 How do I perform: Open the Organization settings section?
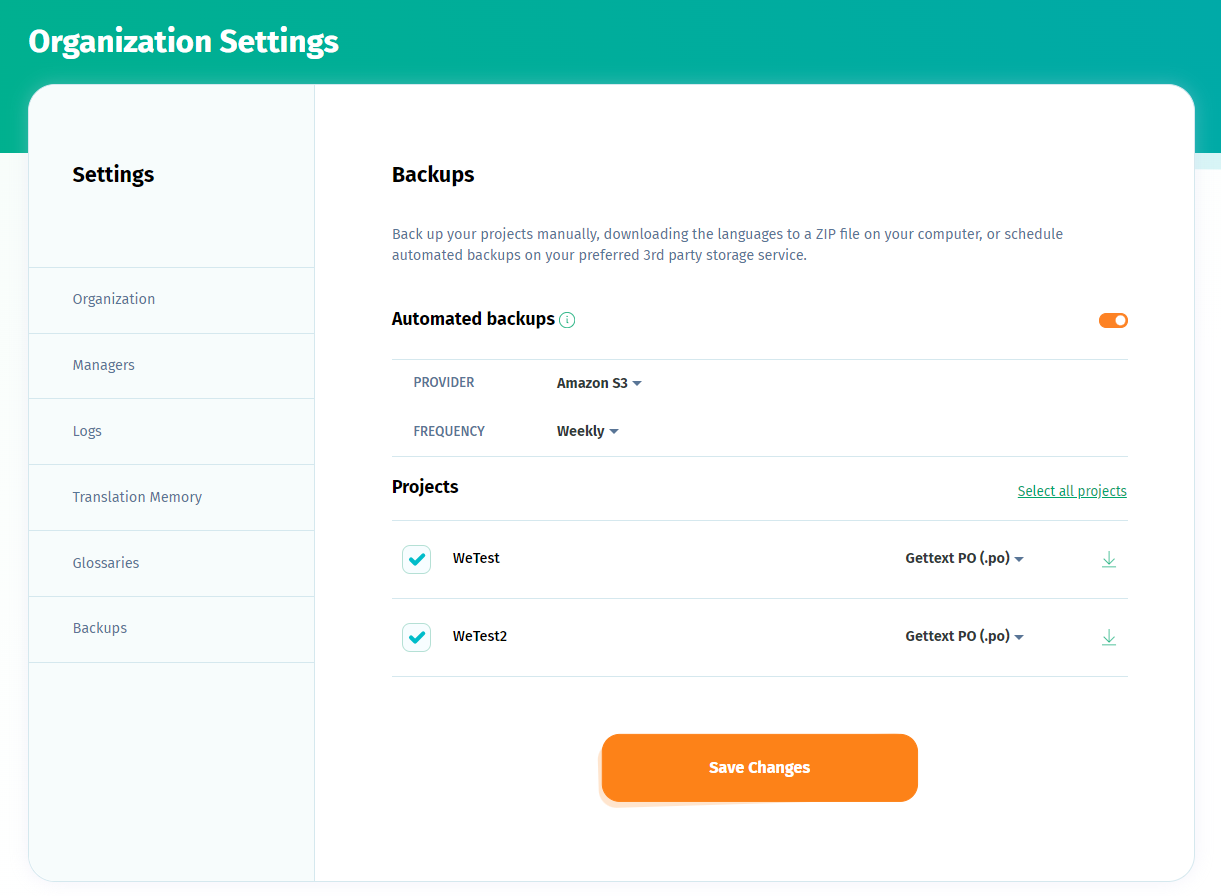pyautogui.click(x=113, y=299)
